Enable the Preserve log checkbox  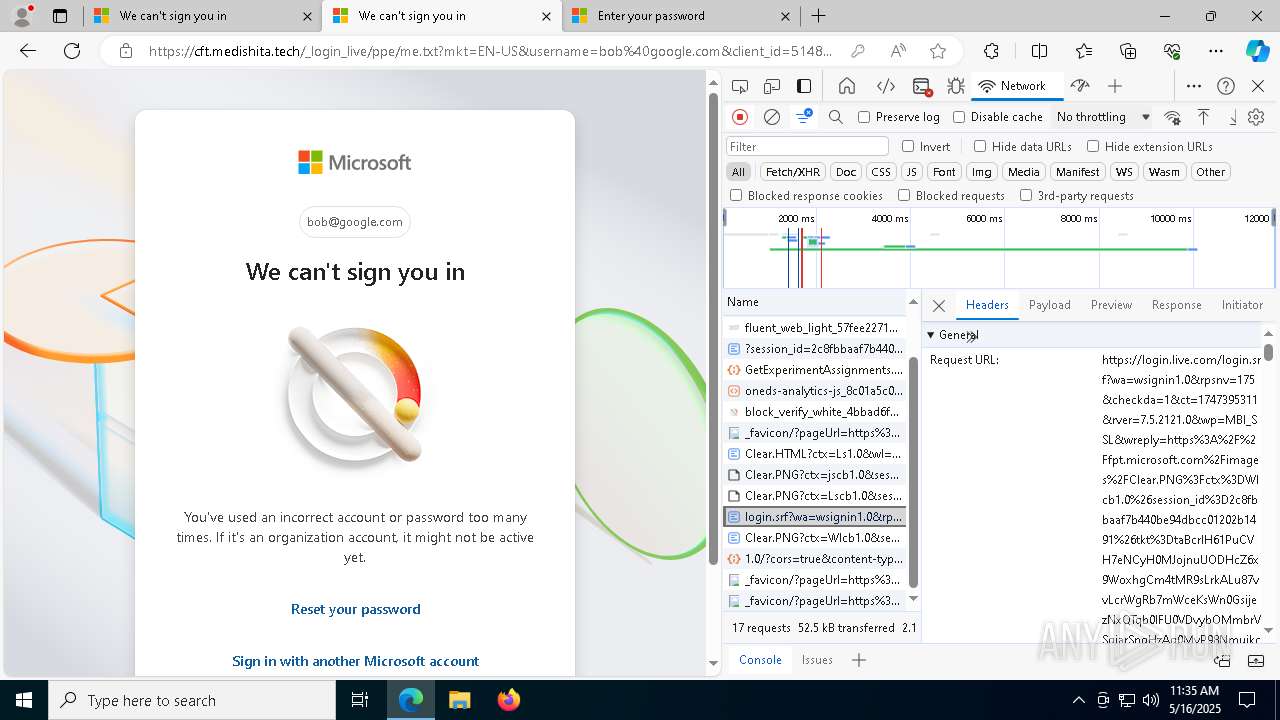[x=864, y=117]
